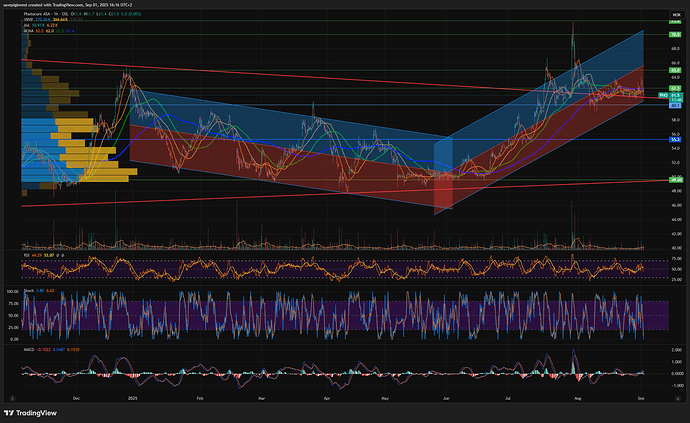Click Jul on the time axis
The width and height of the screenshot is (690, 423).
[508, 398]
